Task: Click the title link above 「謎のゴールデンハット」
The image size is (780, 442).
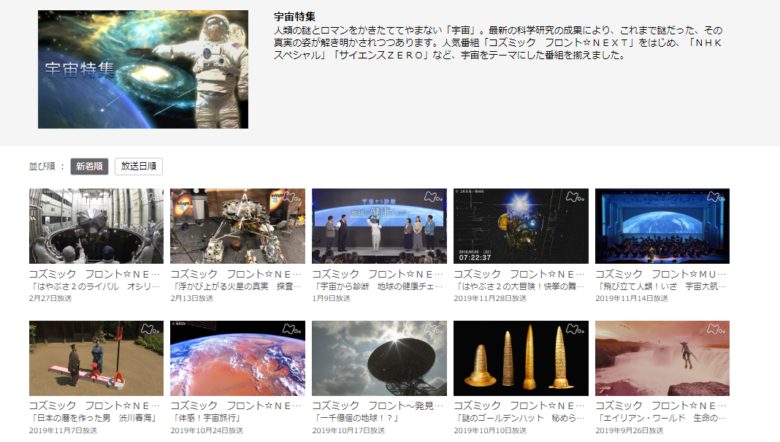Action: point(519,406)
